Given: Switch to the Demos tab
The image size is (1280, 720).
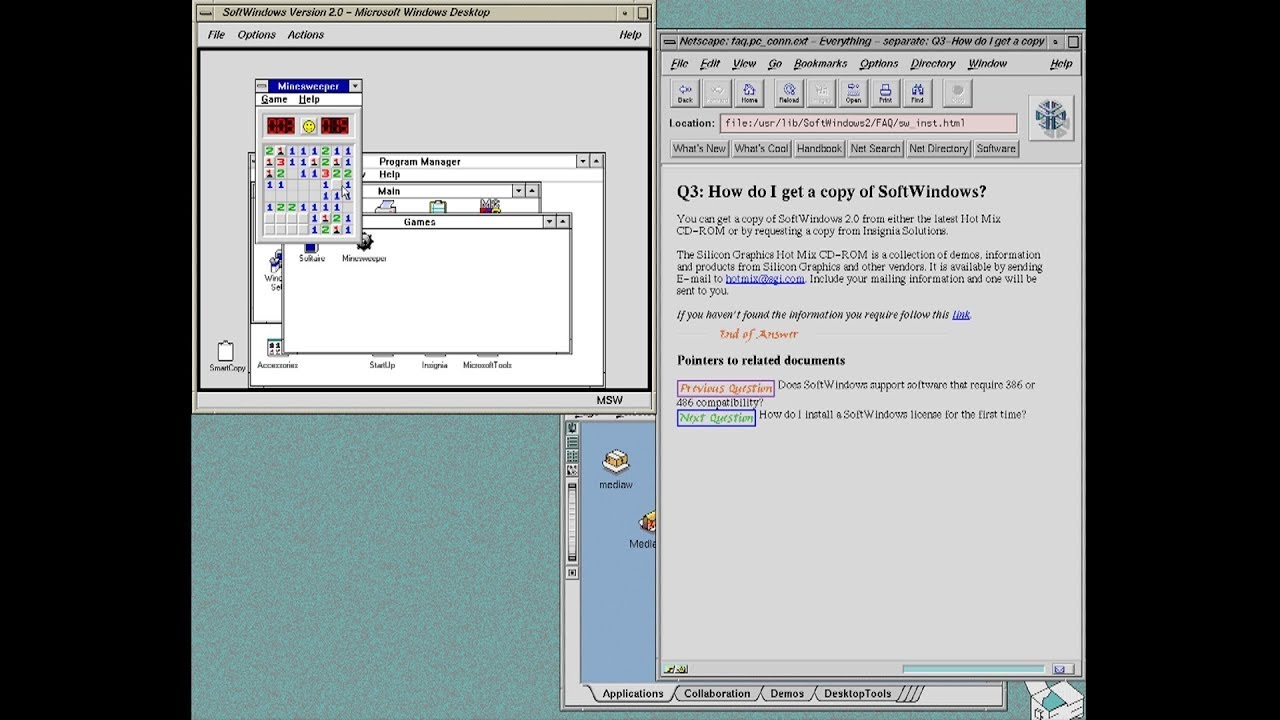Looking at the screenshot, I should 787,693.
